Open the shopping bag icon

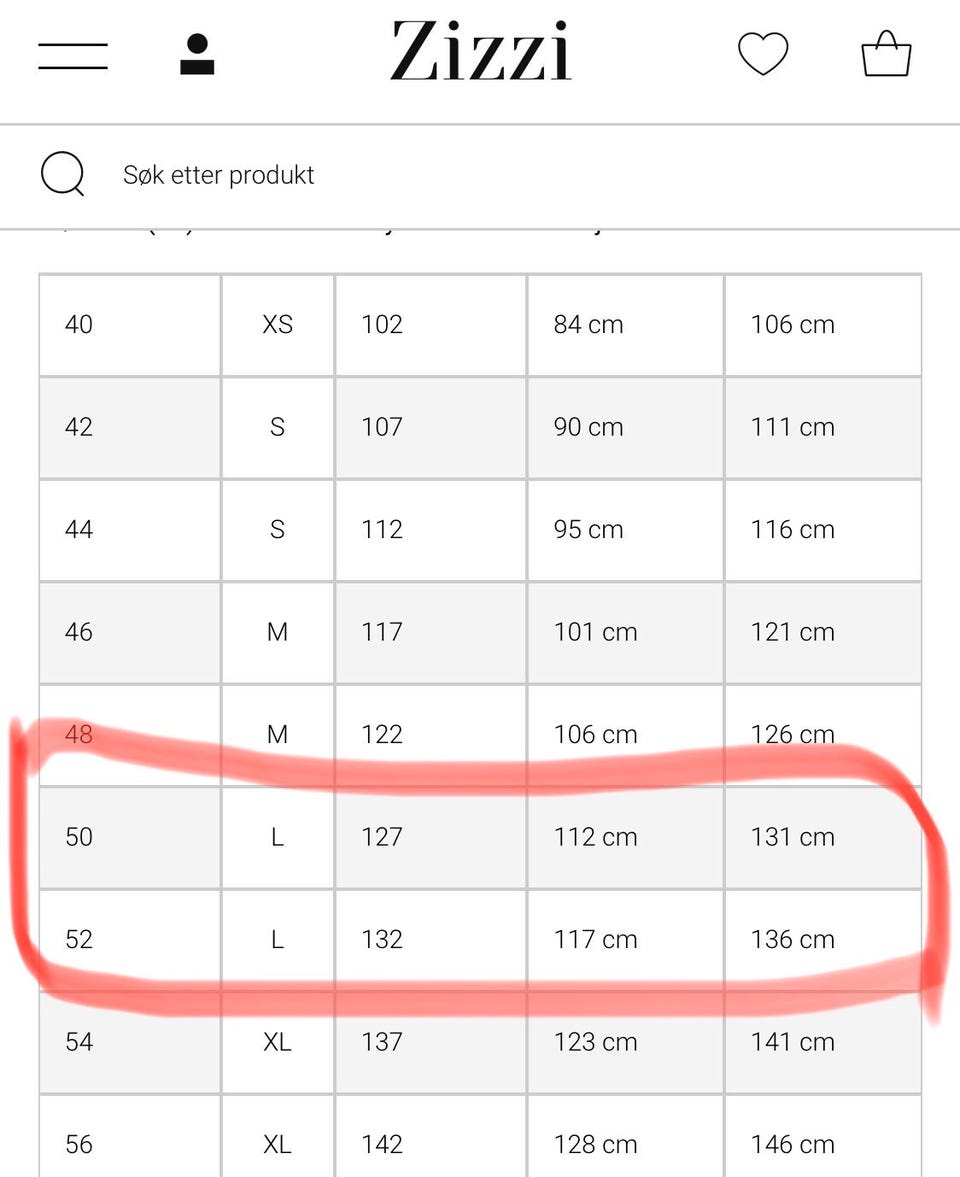[886, 54]
